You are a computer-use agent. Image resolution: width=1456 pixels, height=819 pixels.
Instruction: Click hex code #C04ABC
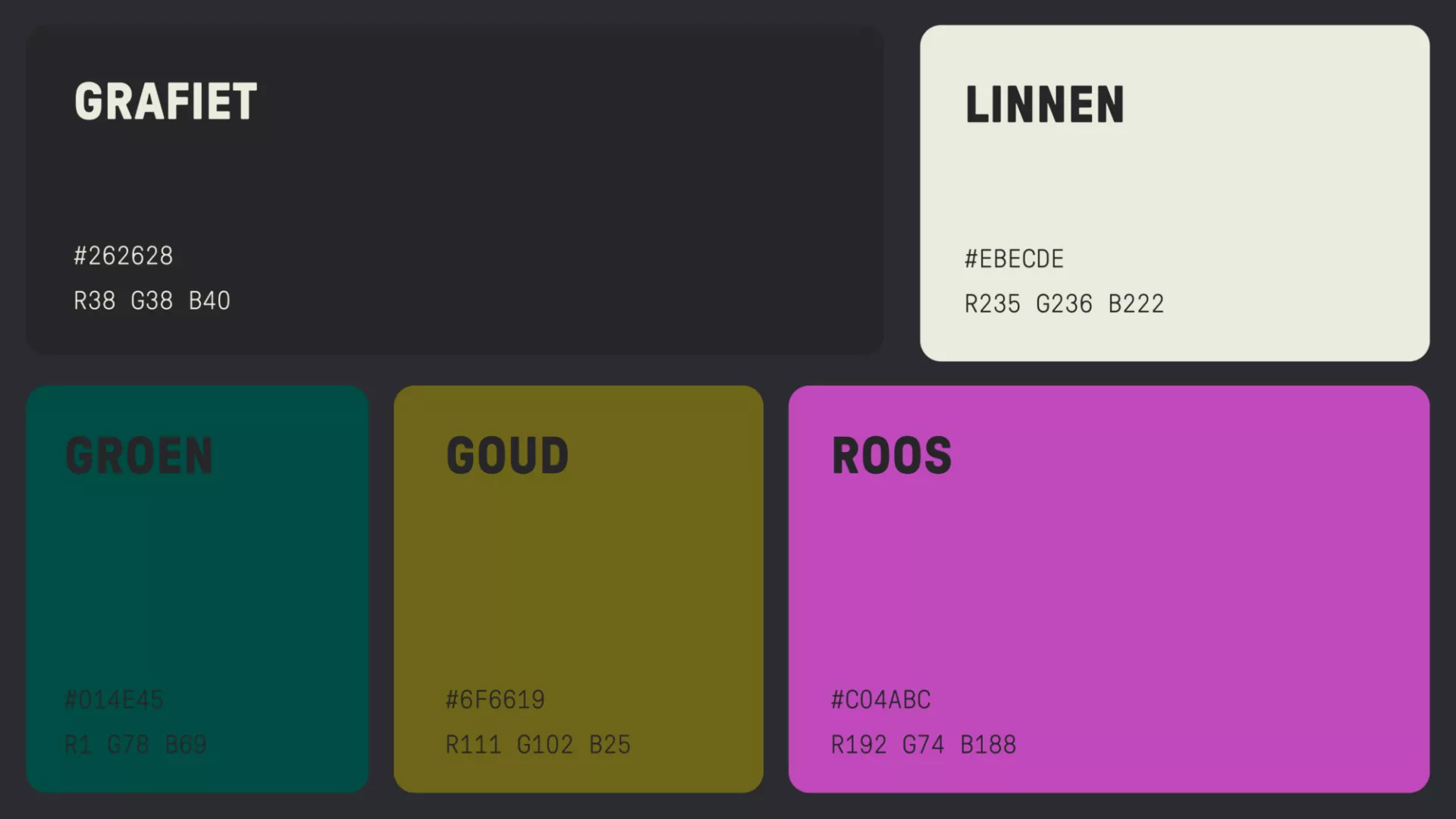pos(880,700)
